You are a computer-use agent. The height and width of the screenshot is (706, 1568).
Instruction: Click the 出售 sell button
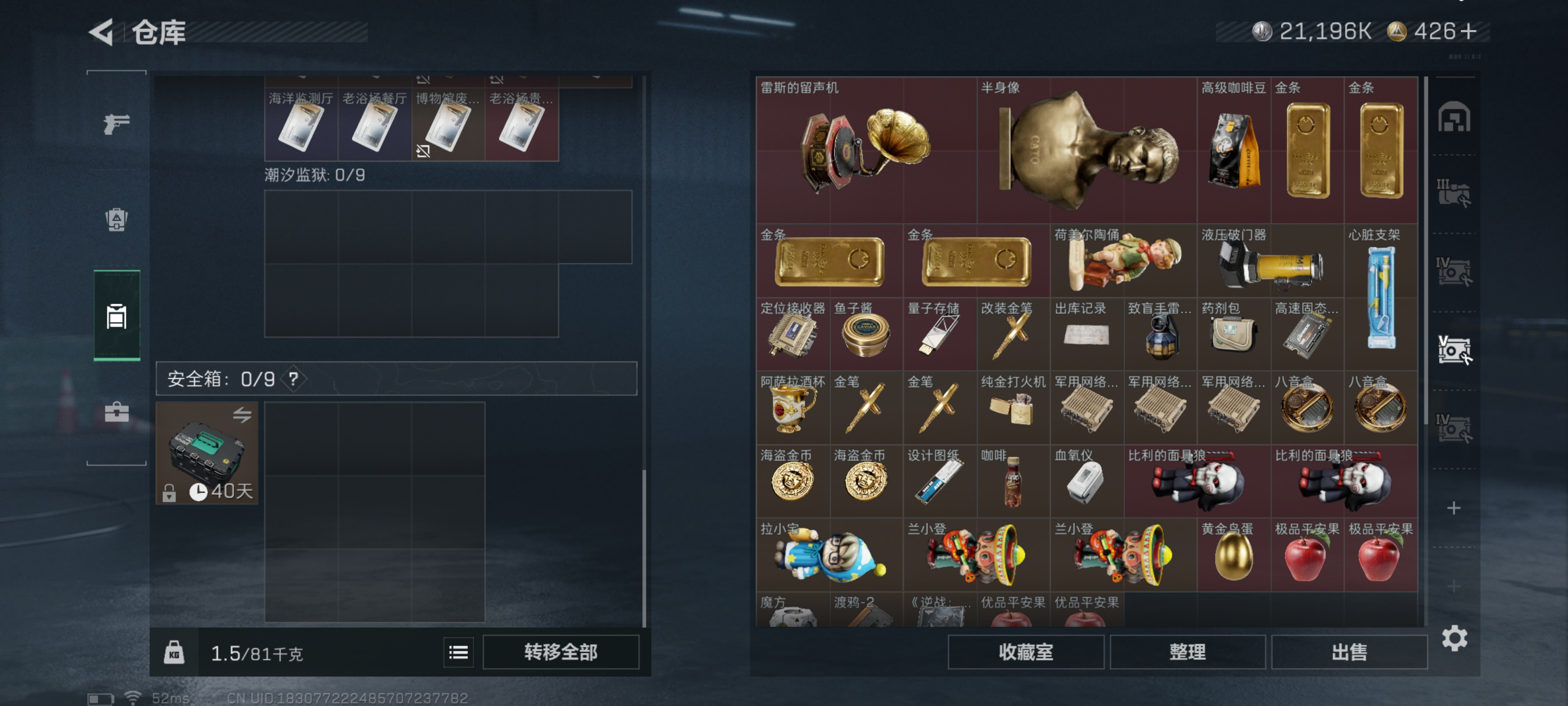coord(1349,653)
